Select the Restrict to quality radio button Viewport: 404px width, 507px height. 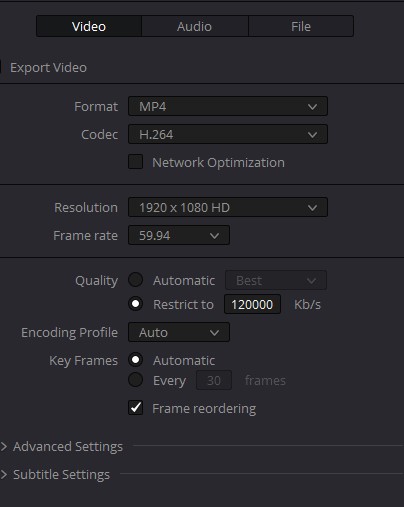point(136,304)
